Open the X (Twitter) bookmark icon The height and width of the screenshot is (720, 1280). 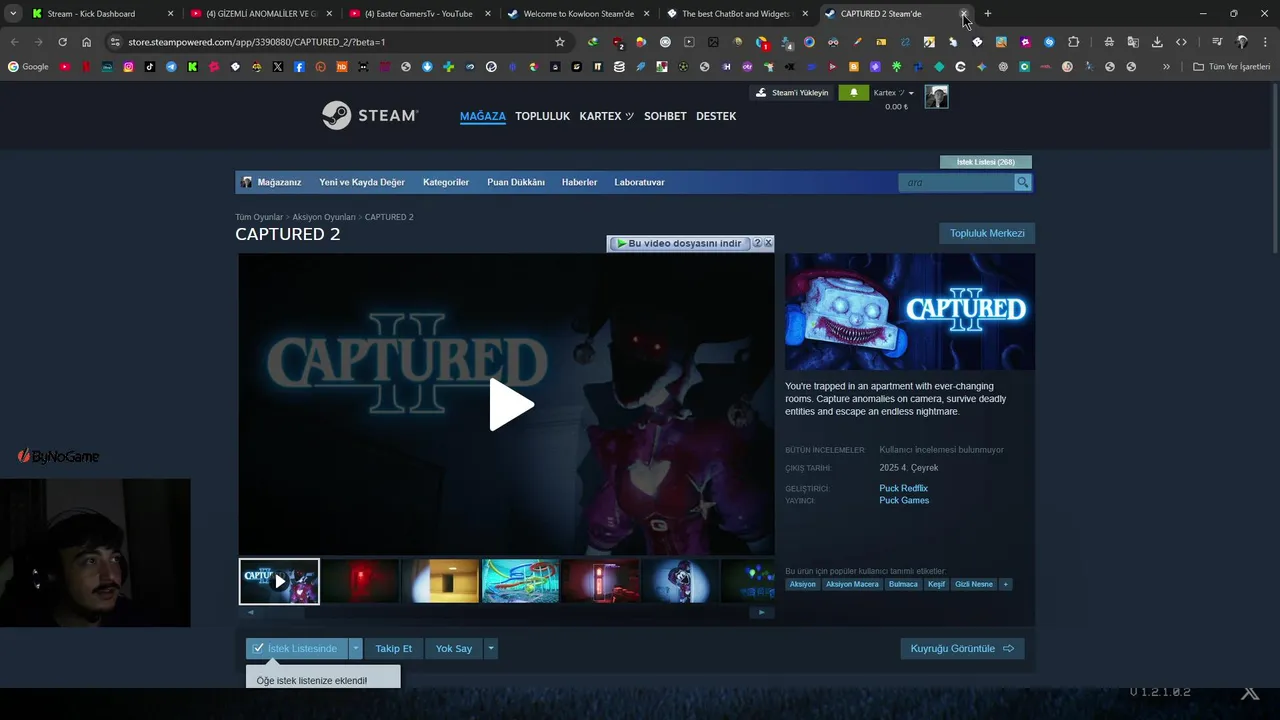coord(277,67)
